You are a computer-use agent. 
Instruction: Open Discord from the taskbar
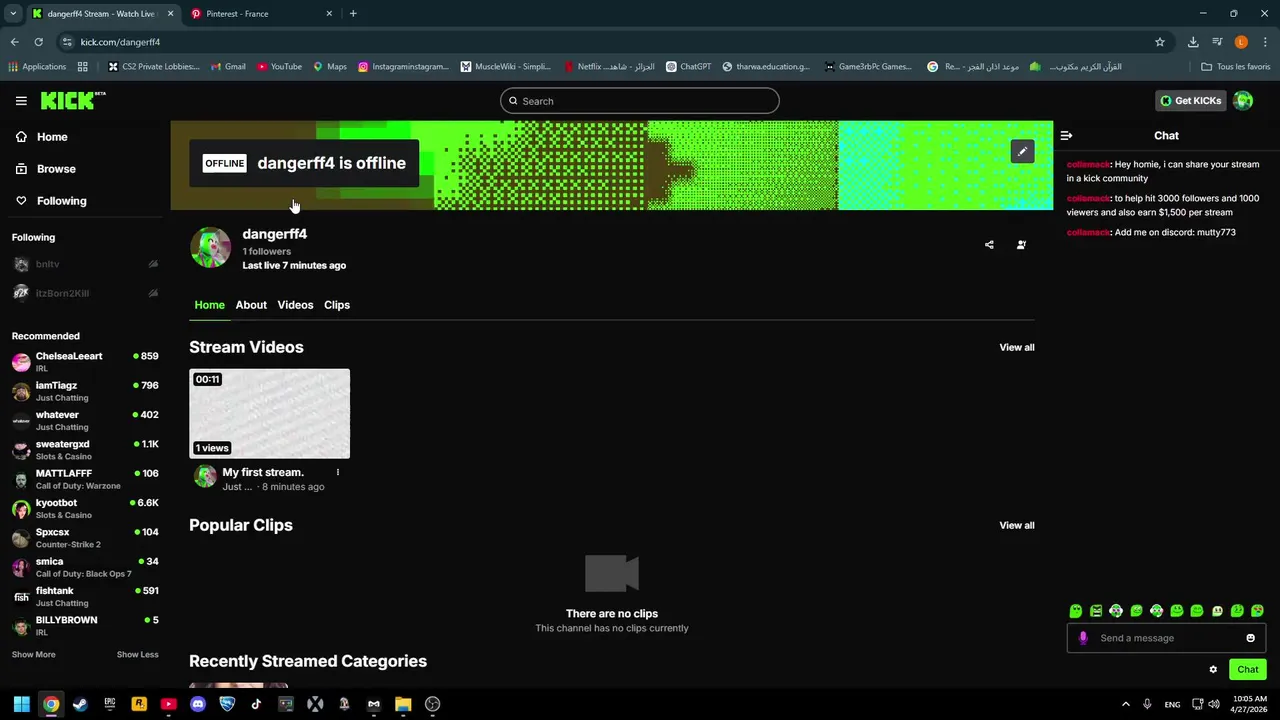[198, 704]
